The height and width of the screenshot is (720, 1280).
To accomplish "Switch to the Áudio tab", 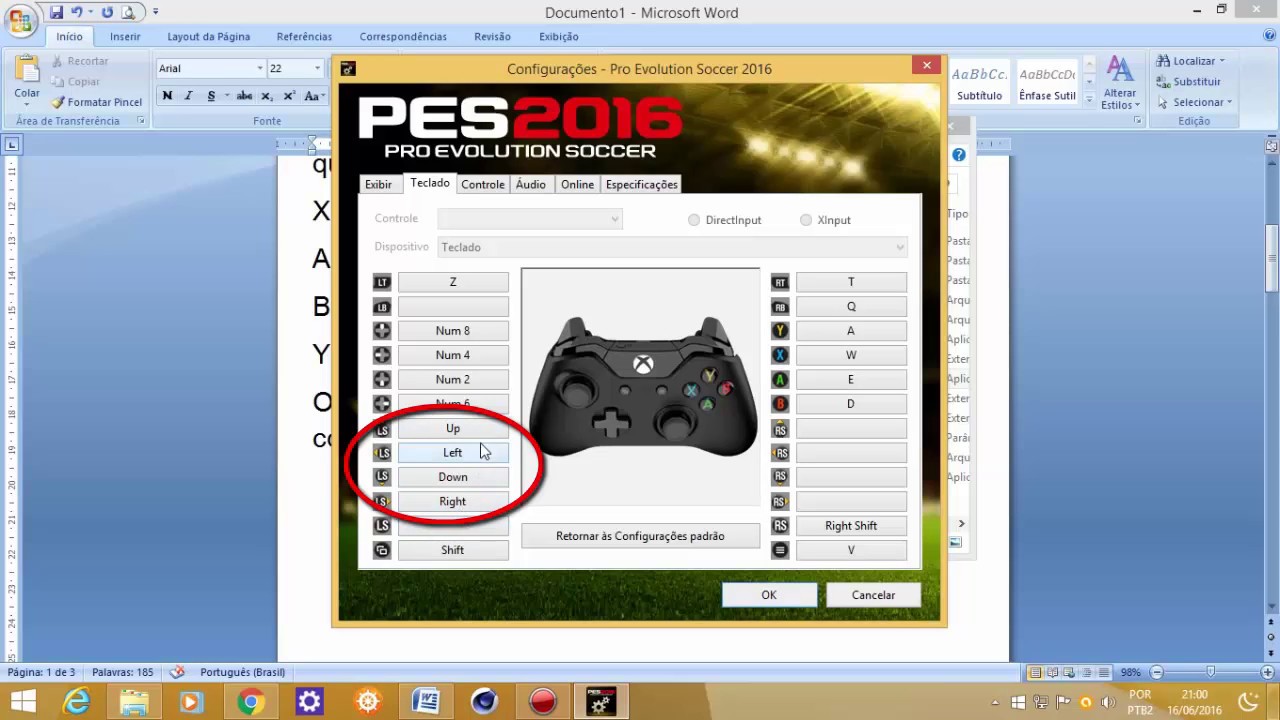I will pyautogui.click(x=531, y=184).
